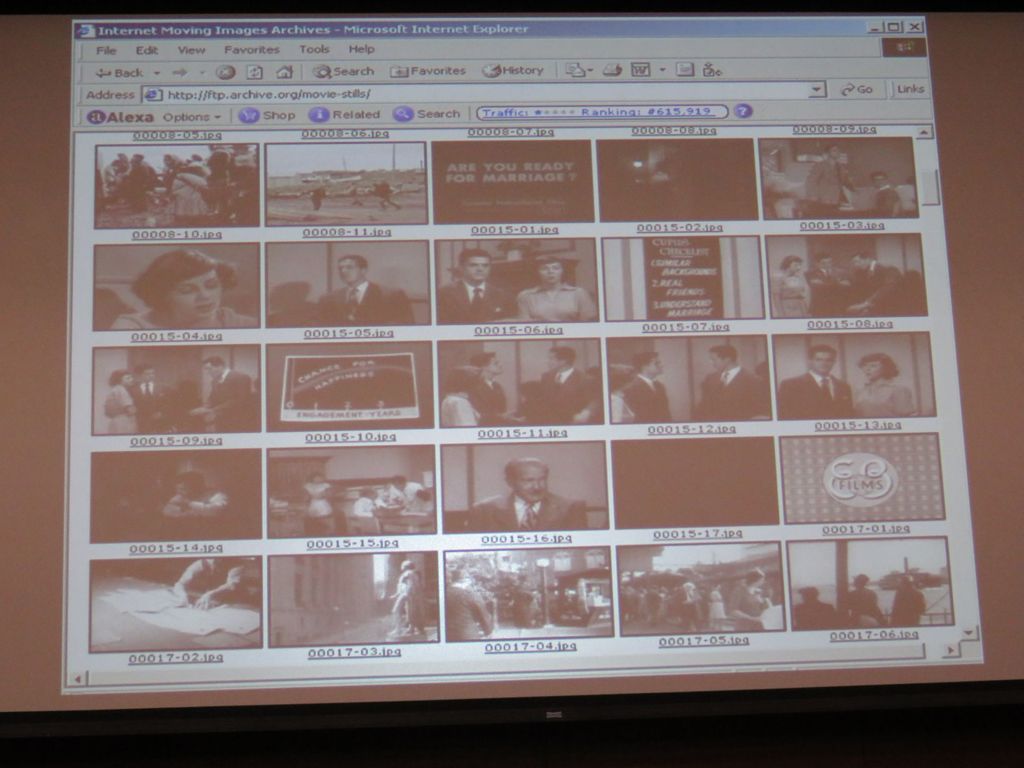The image size is (1024, 768).
Task: Open the 00017-06.jpg link
Action: (874, 635)
